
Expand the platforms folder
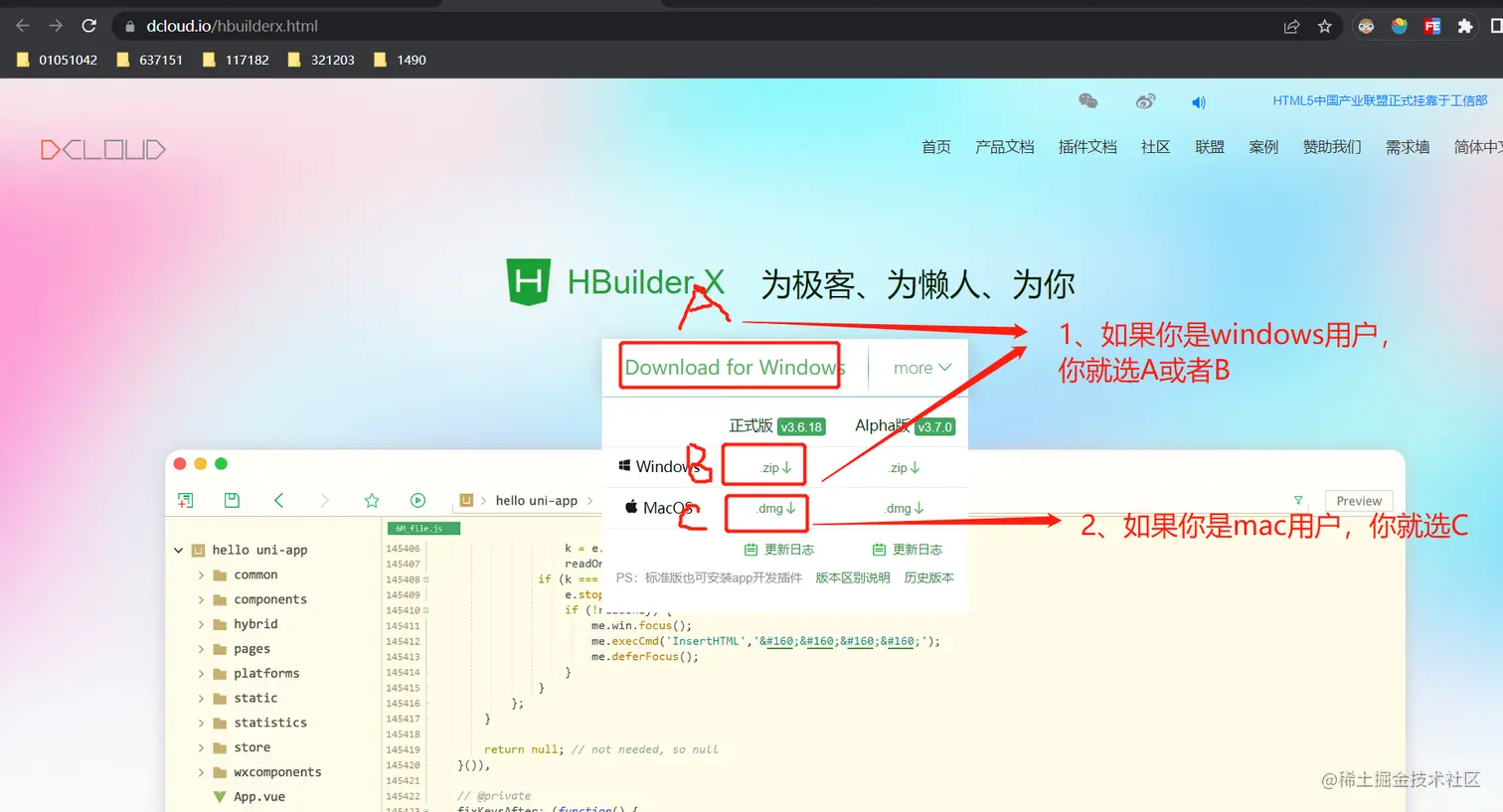(x=201, y=673)
